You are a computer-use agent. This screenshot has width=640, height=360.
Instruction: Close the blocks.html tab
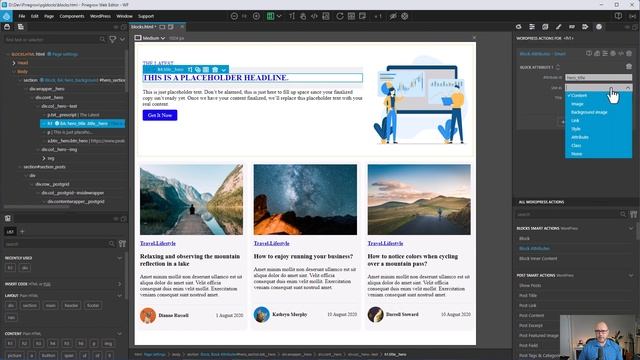pos(182,27)
